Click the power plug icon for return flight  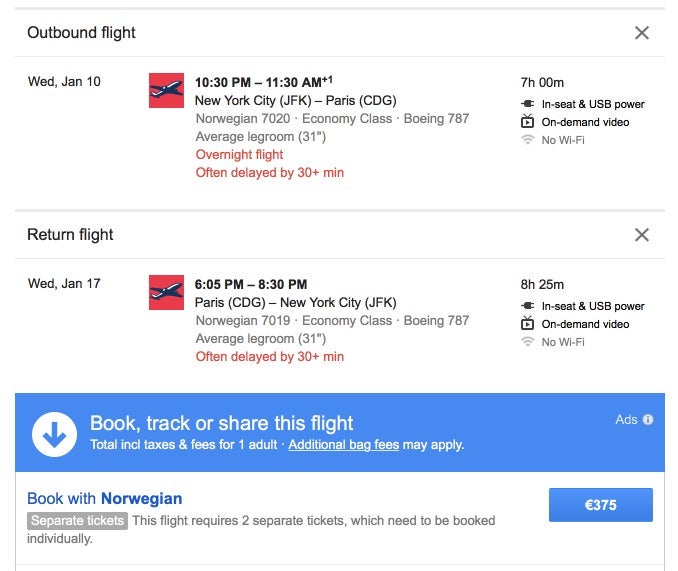pyautogui.click(x=528, y=306)
